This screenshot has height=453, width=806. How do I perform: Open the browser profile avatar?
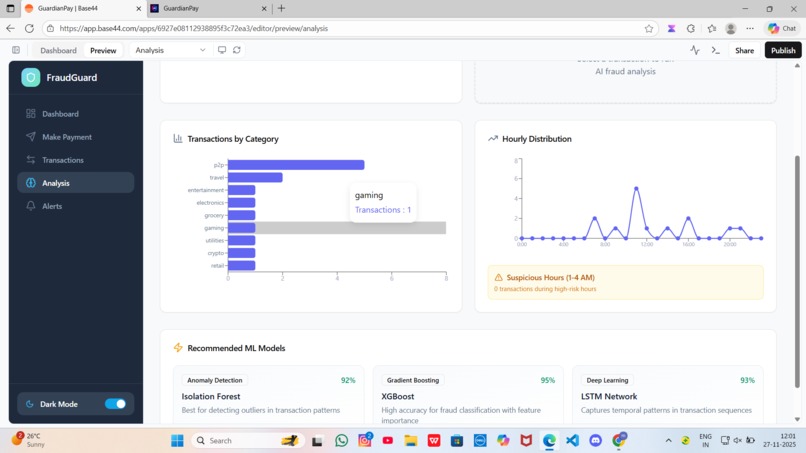click(730, 28)
